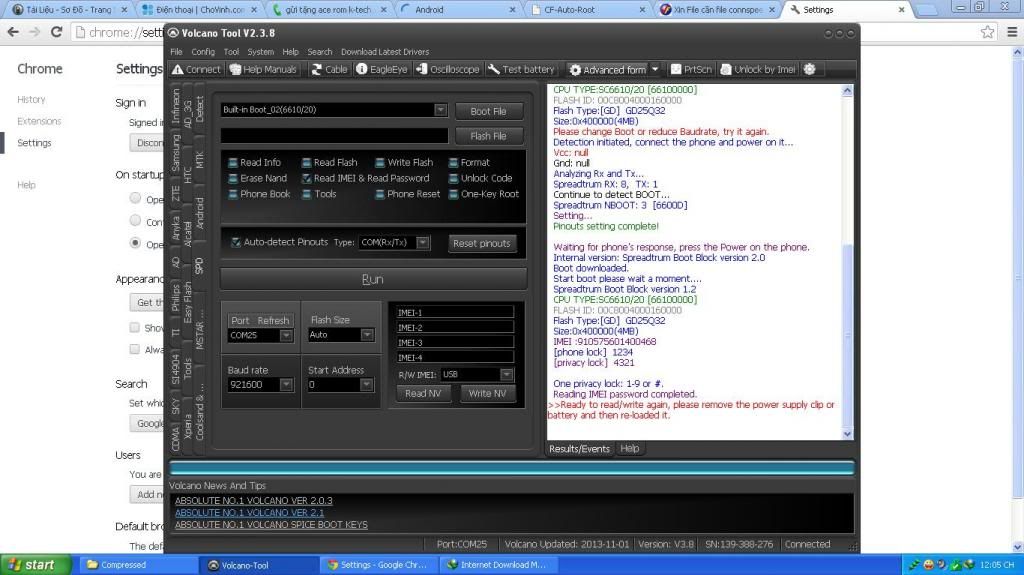Switch to Settings - Google Chrome taskbar item
Screen dimensions: 1024x575
coord(377,565)
